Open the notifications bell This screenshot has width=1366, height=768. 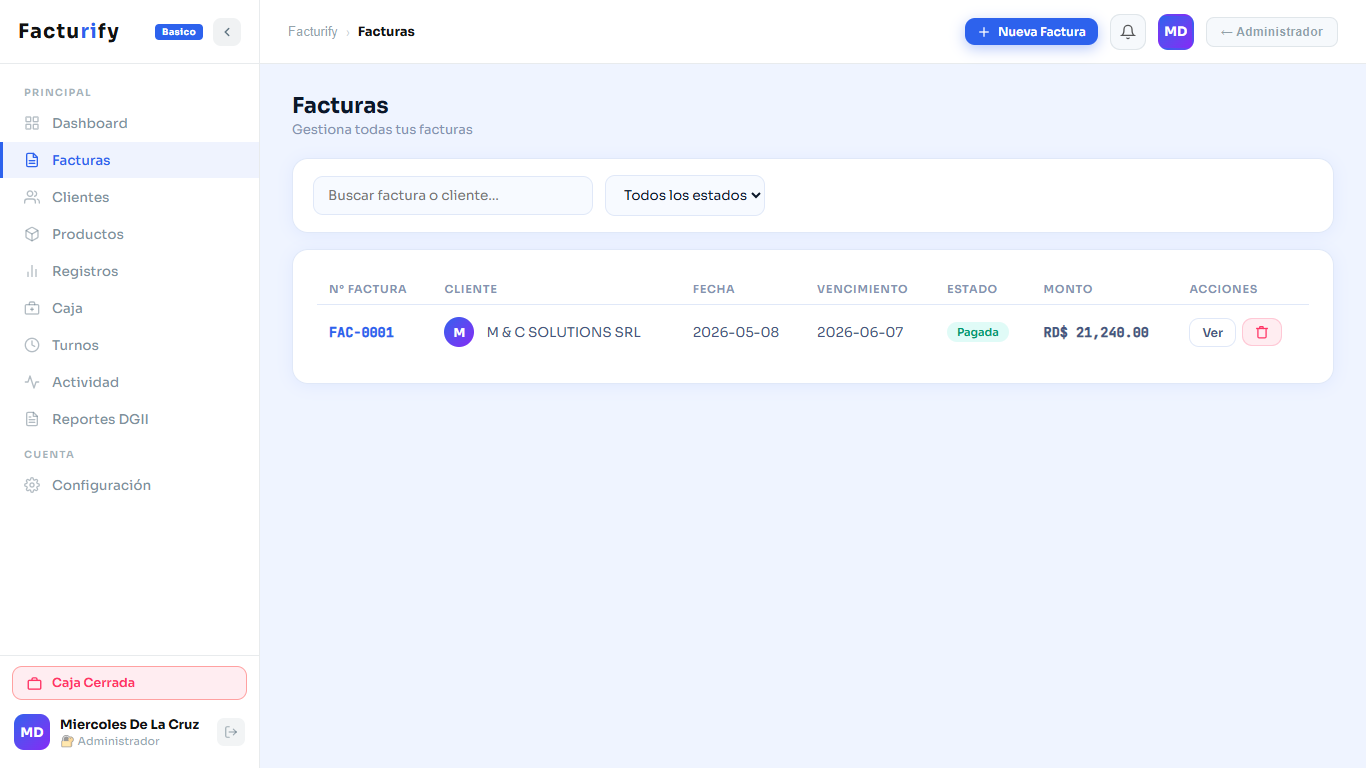[1128, 32]
